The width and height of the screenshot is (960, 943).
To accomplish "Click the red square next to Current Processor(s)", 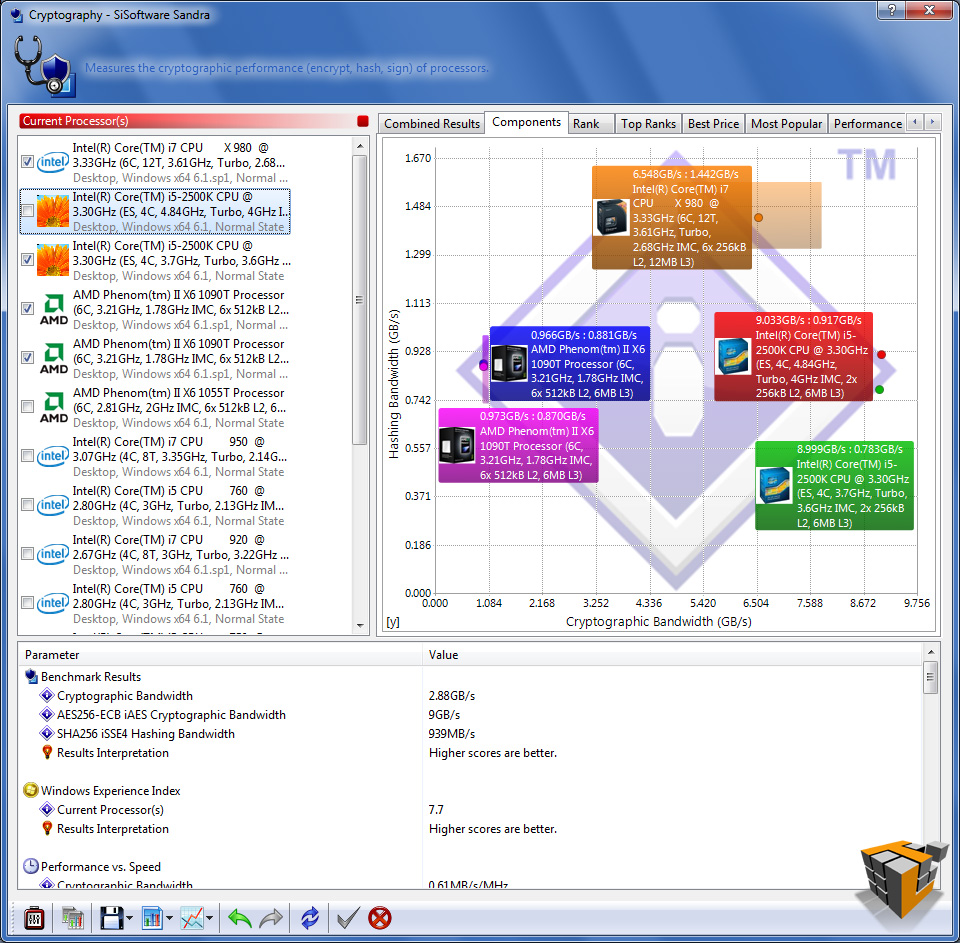I will tap(362, 121).
